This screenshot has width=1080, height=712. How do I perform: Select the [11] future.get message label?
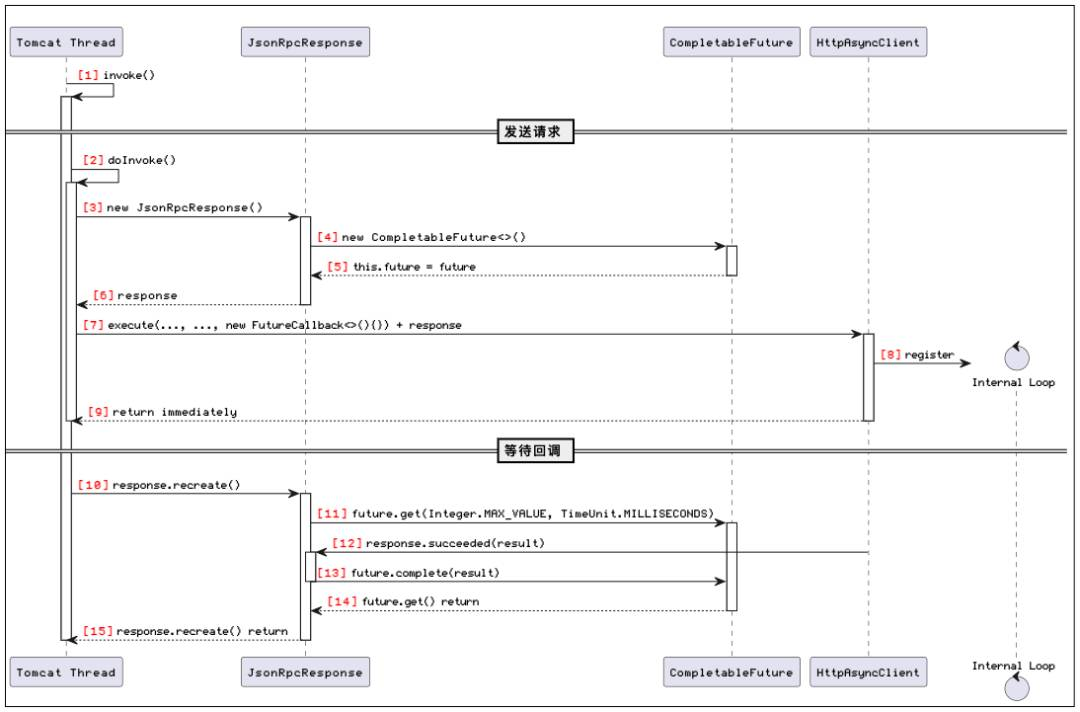515,514
